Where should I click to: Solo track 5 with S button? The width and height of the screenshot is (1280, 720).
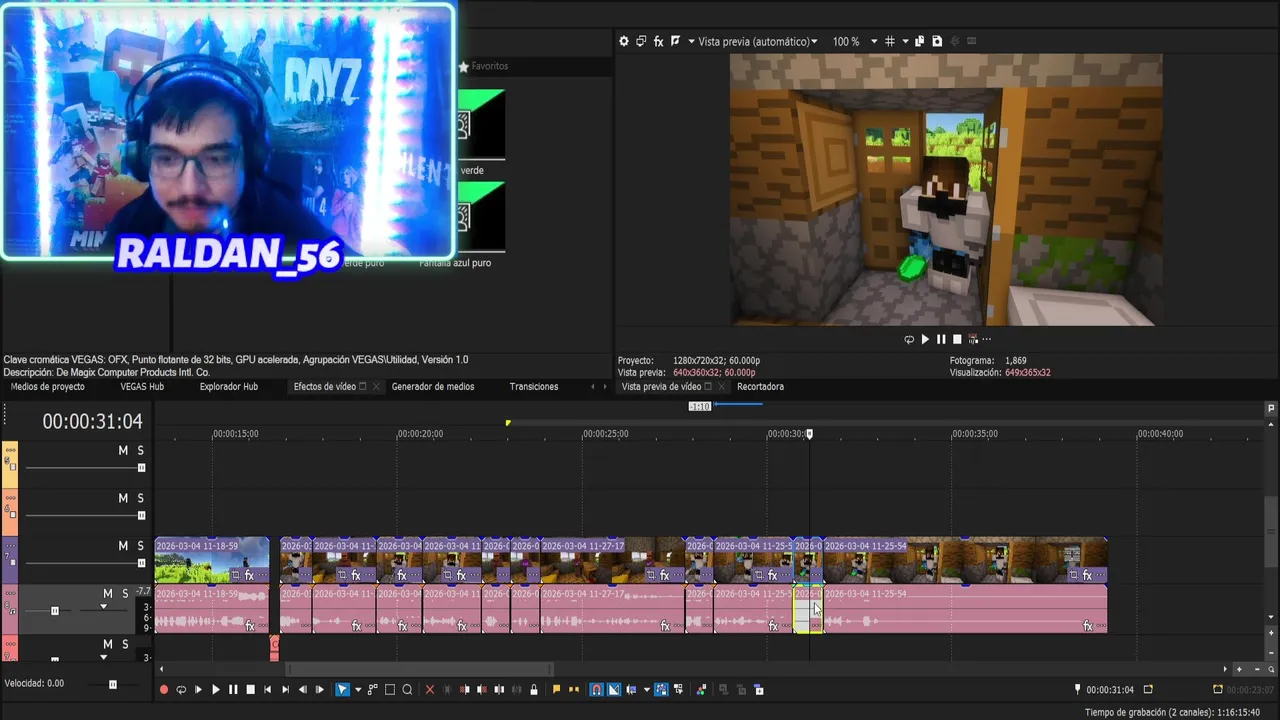pos(140,451)
